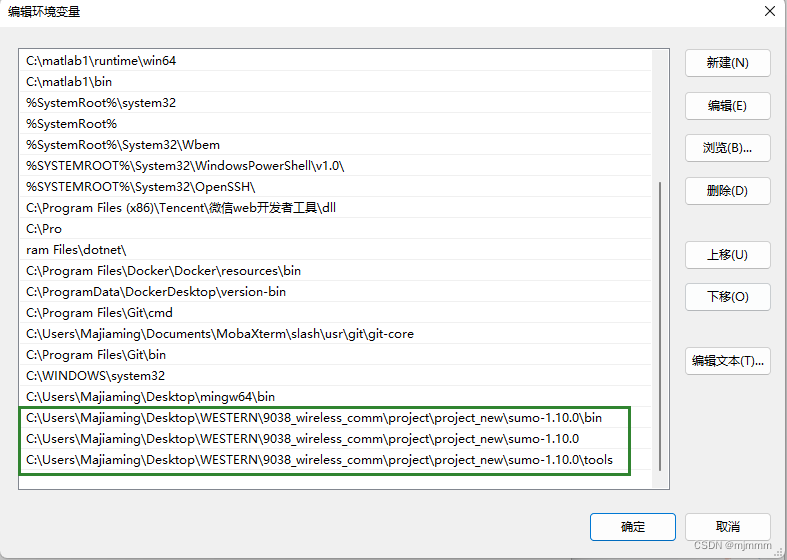
Task: Select the path ending in sumo-1.10.0
Action: tap(335, 439)
